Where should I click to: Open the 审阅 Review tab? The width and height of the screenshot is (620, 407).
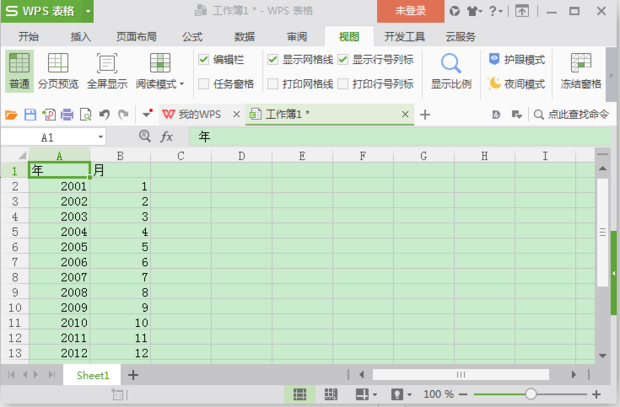(297, 37)
